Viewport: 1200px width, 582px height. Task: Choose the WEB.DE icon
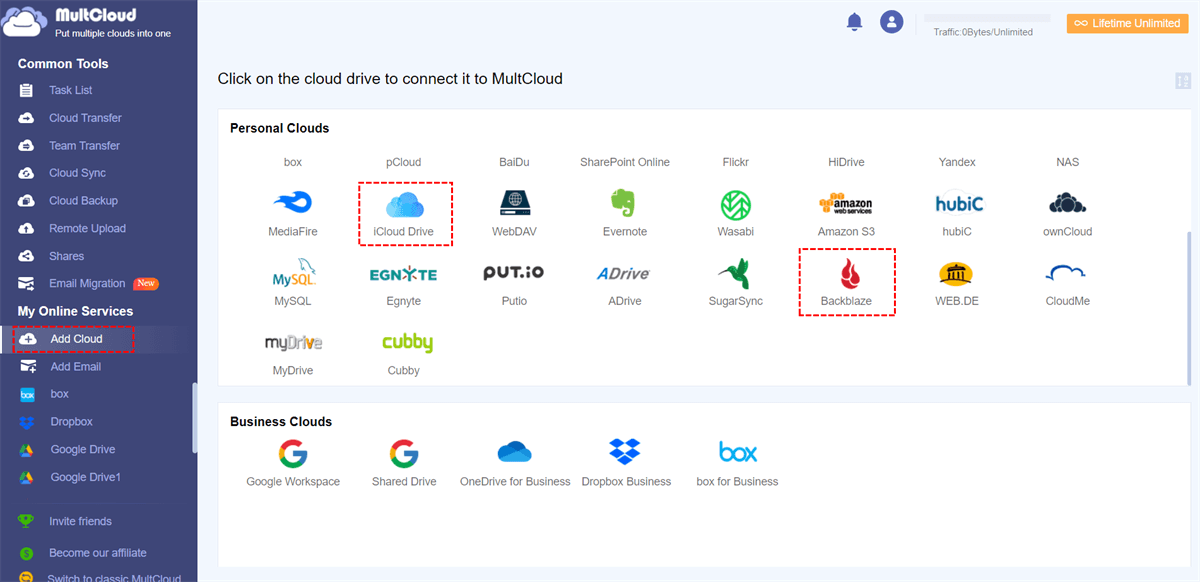(x=956, y=274)
